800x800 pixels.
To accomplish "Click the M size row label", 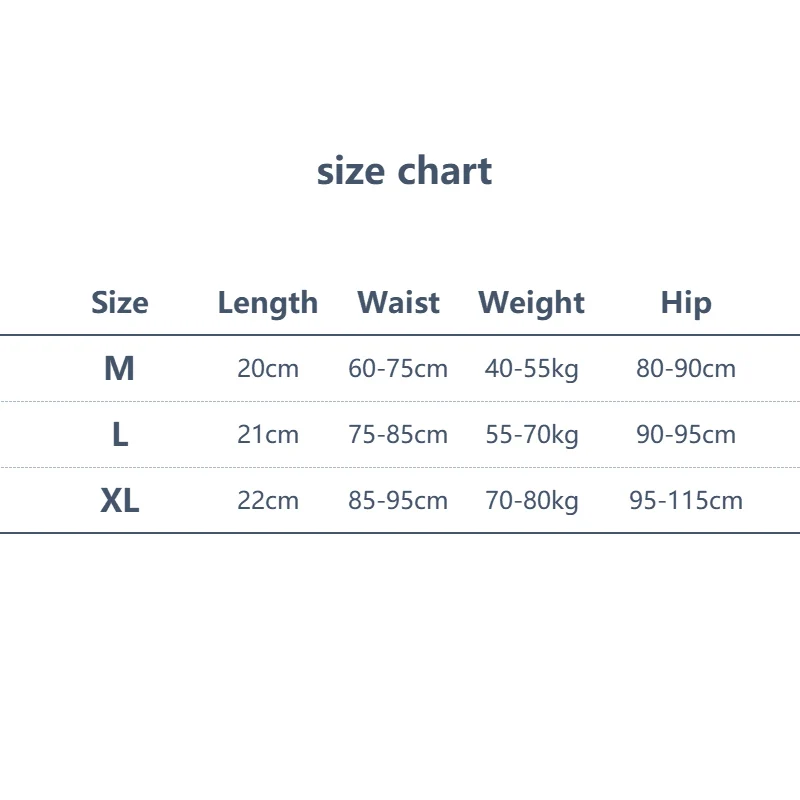I will pyautogui.click(x=119, y=368).
